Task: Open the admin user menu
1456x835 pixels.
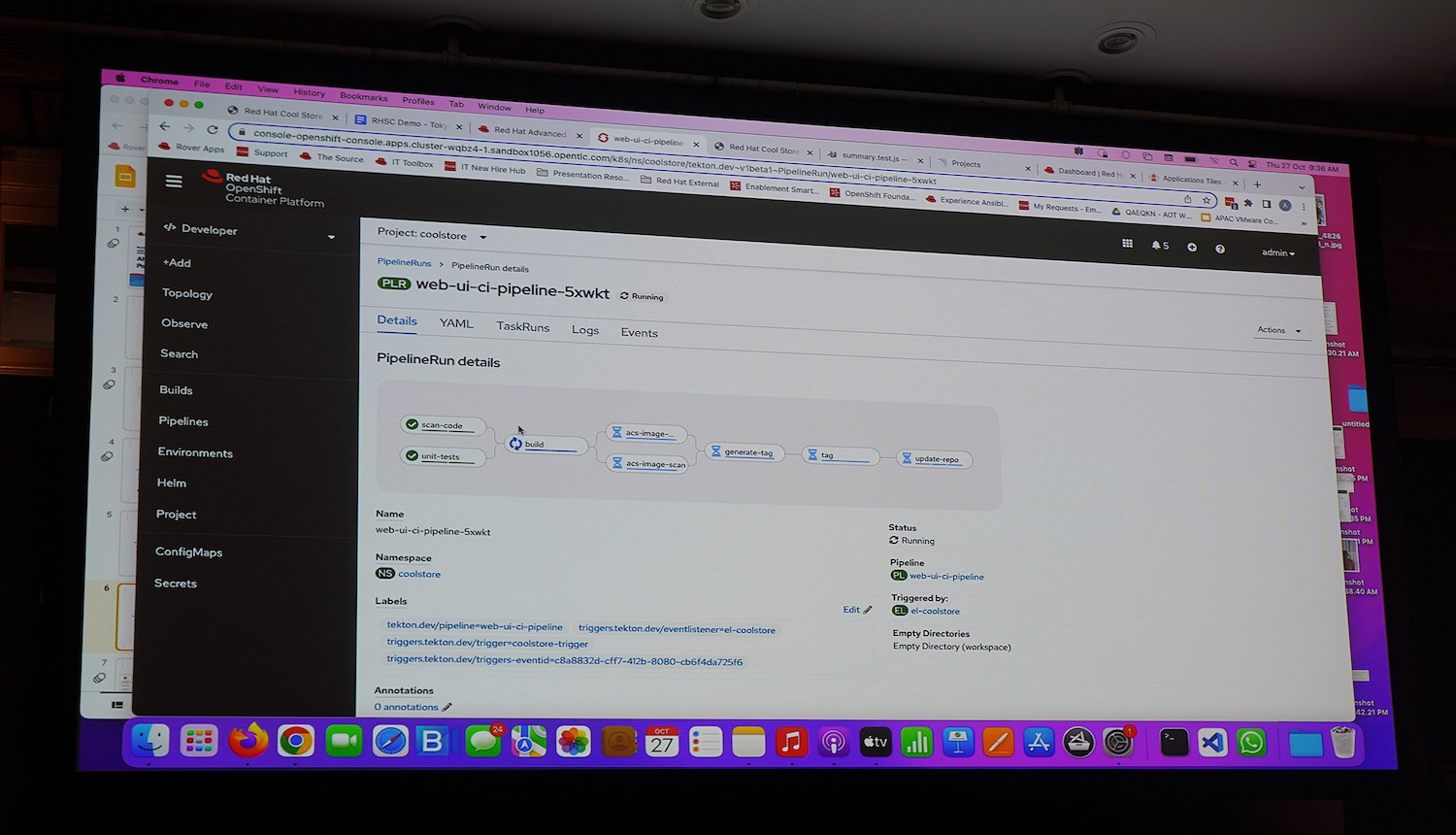Action: point(1277,252)
